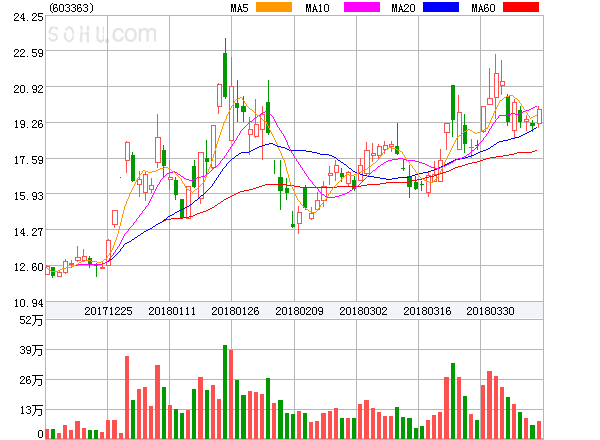Click the orange MA5 legend swatch
Screen dimensions: 600x440
274,7
